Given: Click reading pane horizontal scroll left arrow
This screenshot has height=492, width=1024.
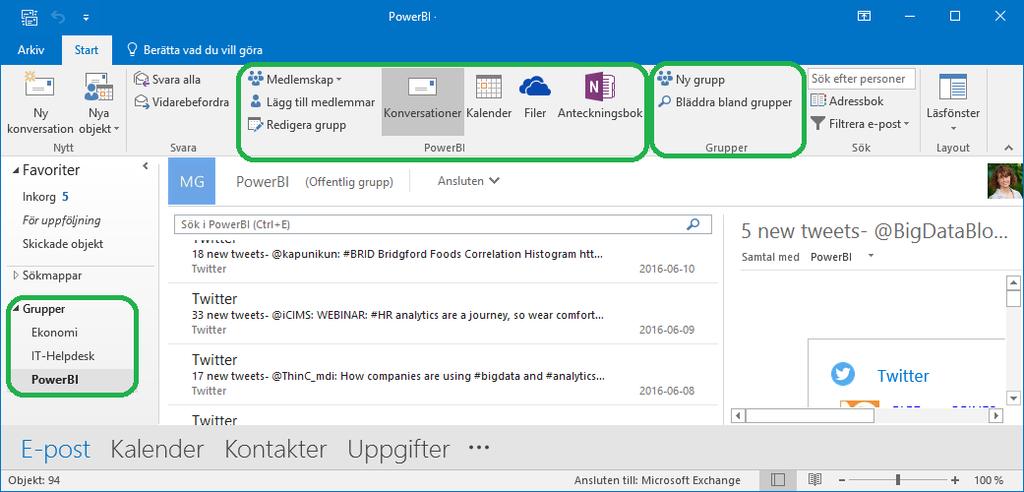Looking at the screenshot, I should 738,416.
